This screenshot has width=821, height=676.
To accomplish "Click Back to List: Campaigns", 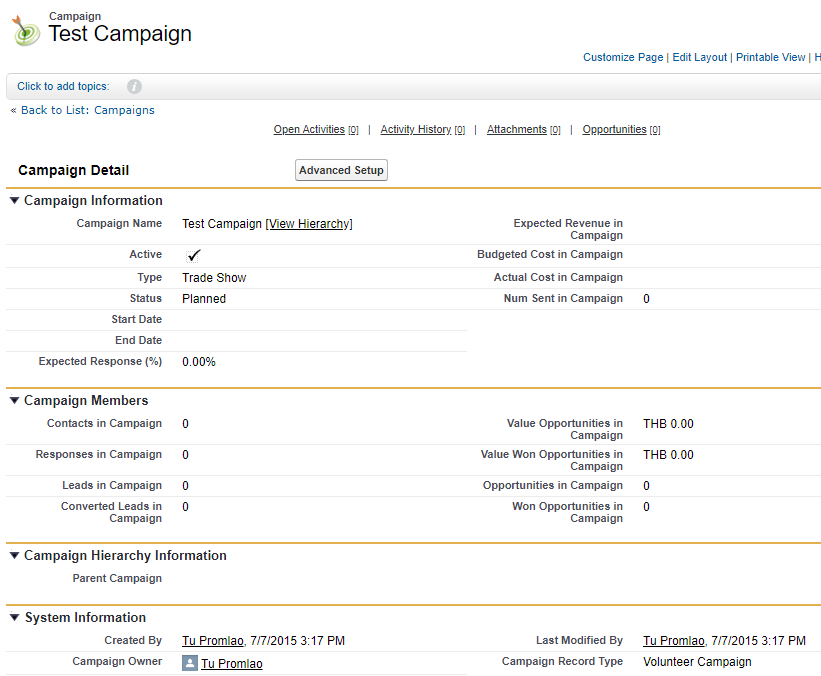I will tap(87, 110).
